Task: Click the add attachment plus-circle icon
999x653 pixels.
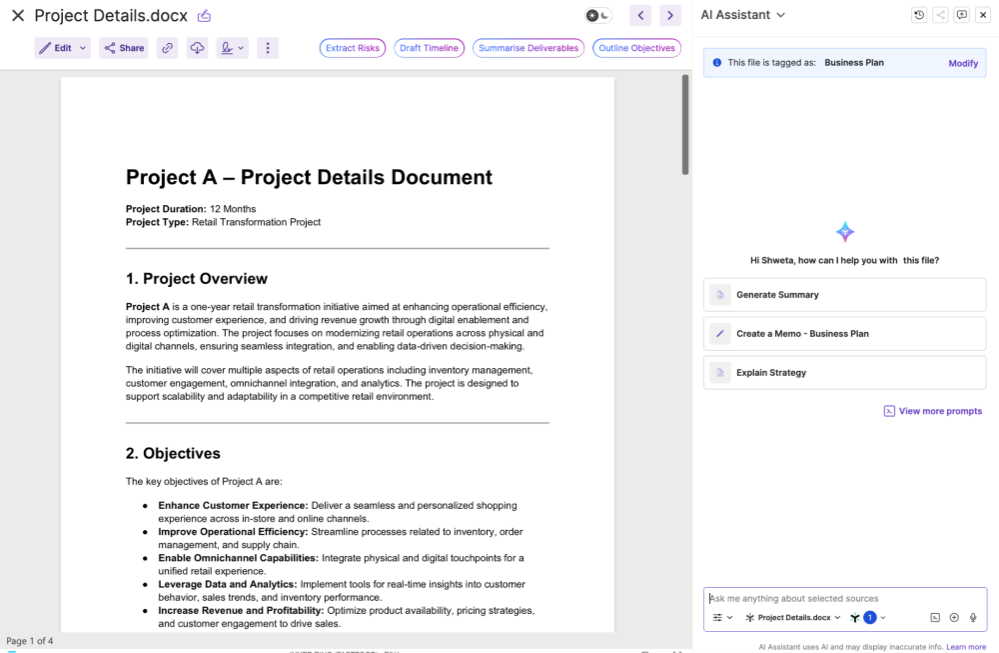Action: (x=954, y=617)
